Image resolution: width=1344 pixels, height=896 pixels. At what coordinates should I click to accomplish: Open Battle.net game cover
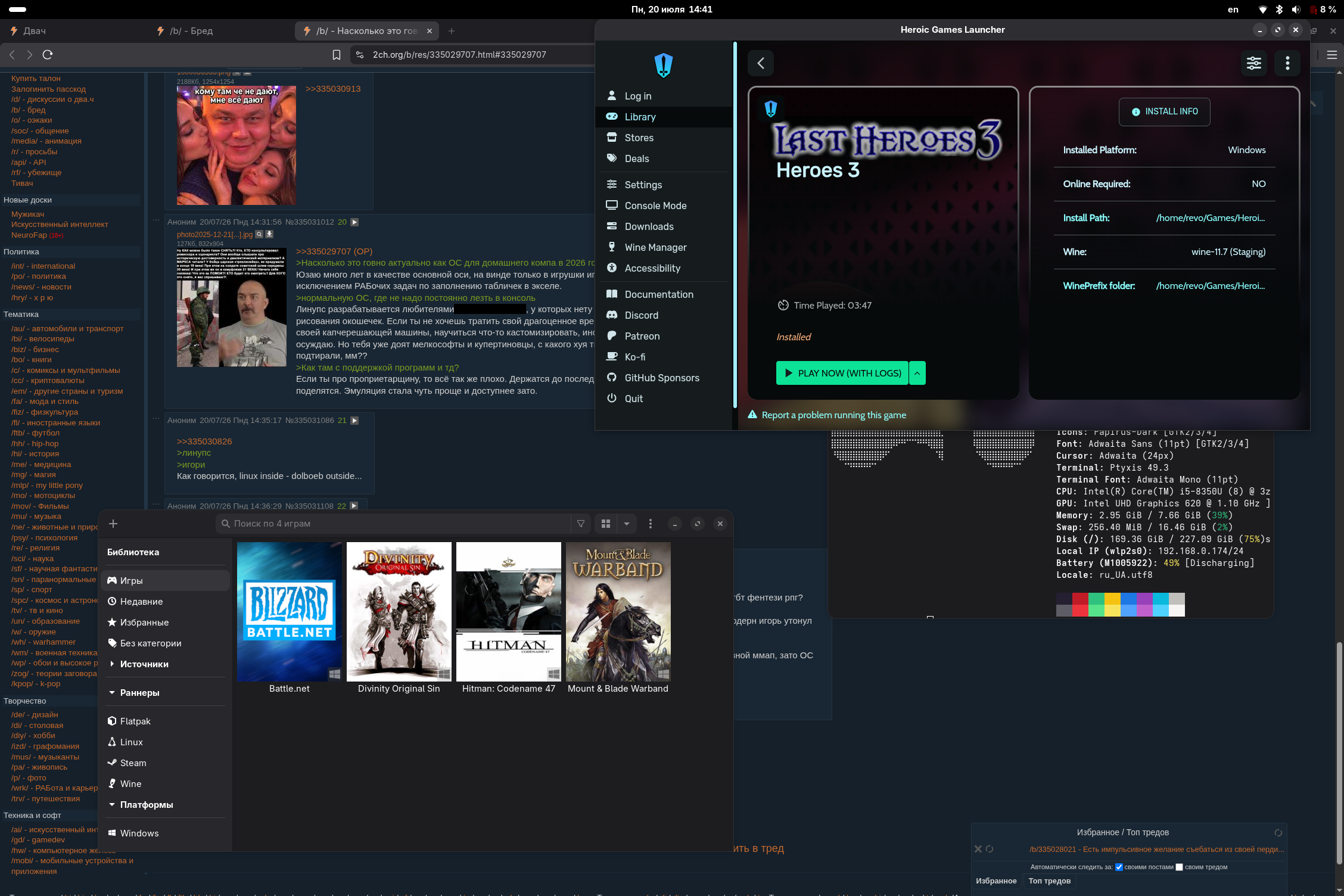[x=290, y=612]
